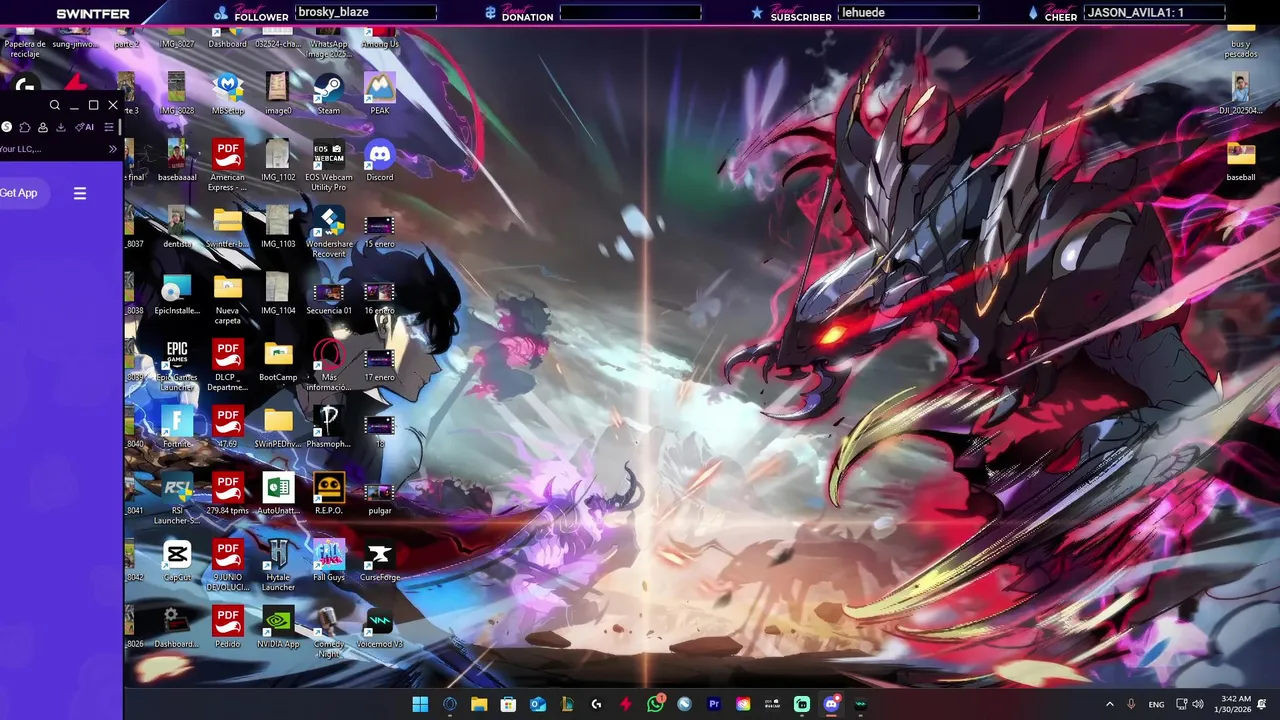
Task: Click the Get App button
Action: tap(18, 193)
